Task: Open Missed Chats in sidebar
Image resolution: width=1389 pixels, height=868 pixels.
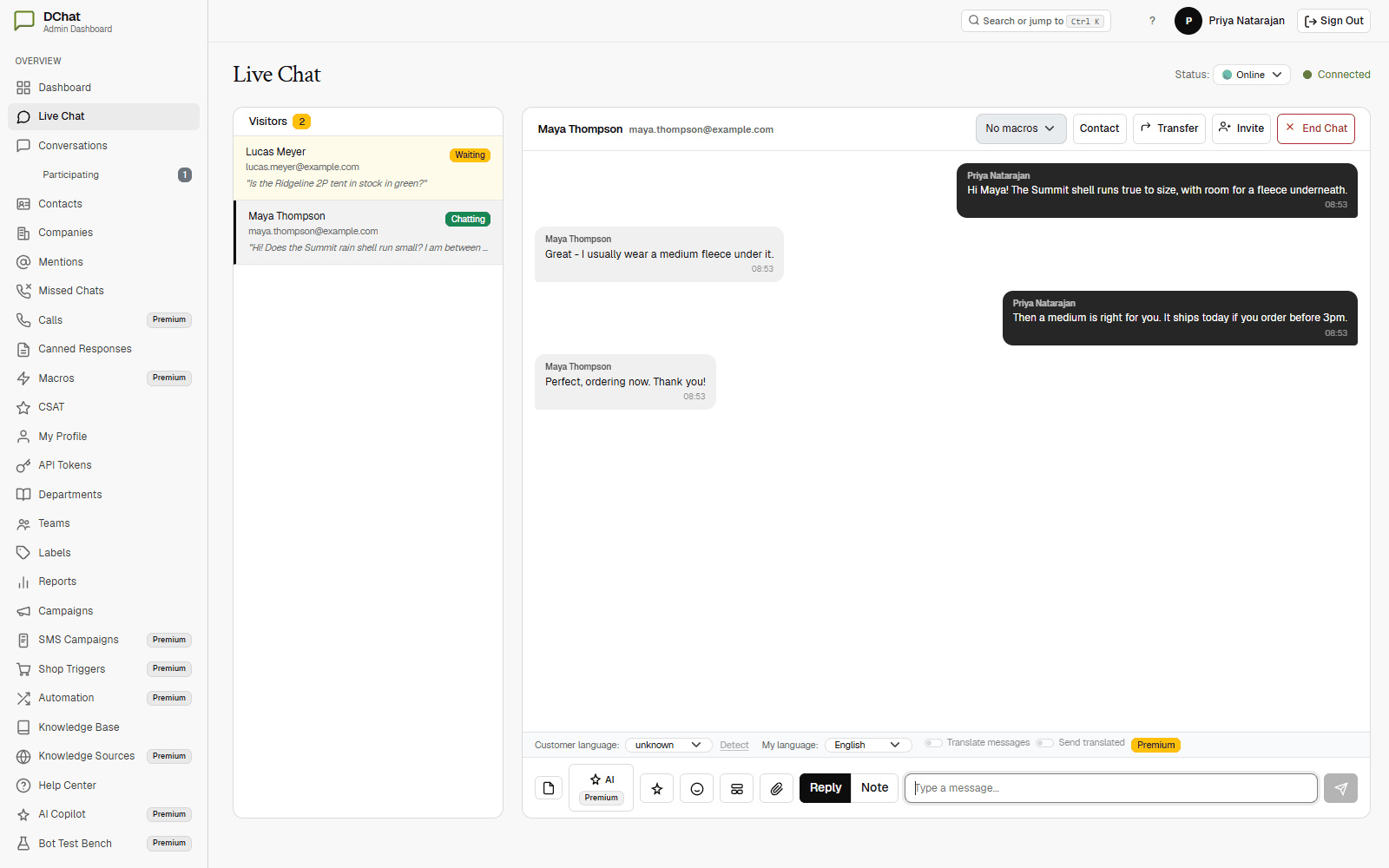Action: pos(103,291)
